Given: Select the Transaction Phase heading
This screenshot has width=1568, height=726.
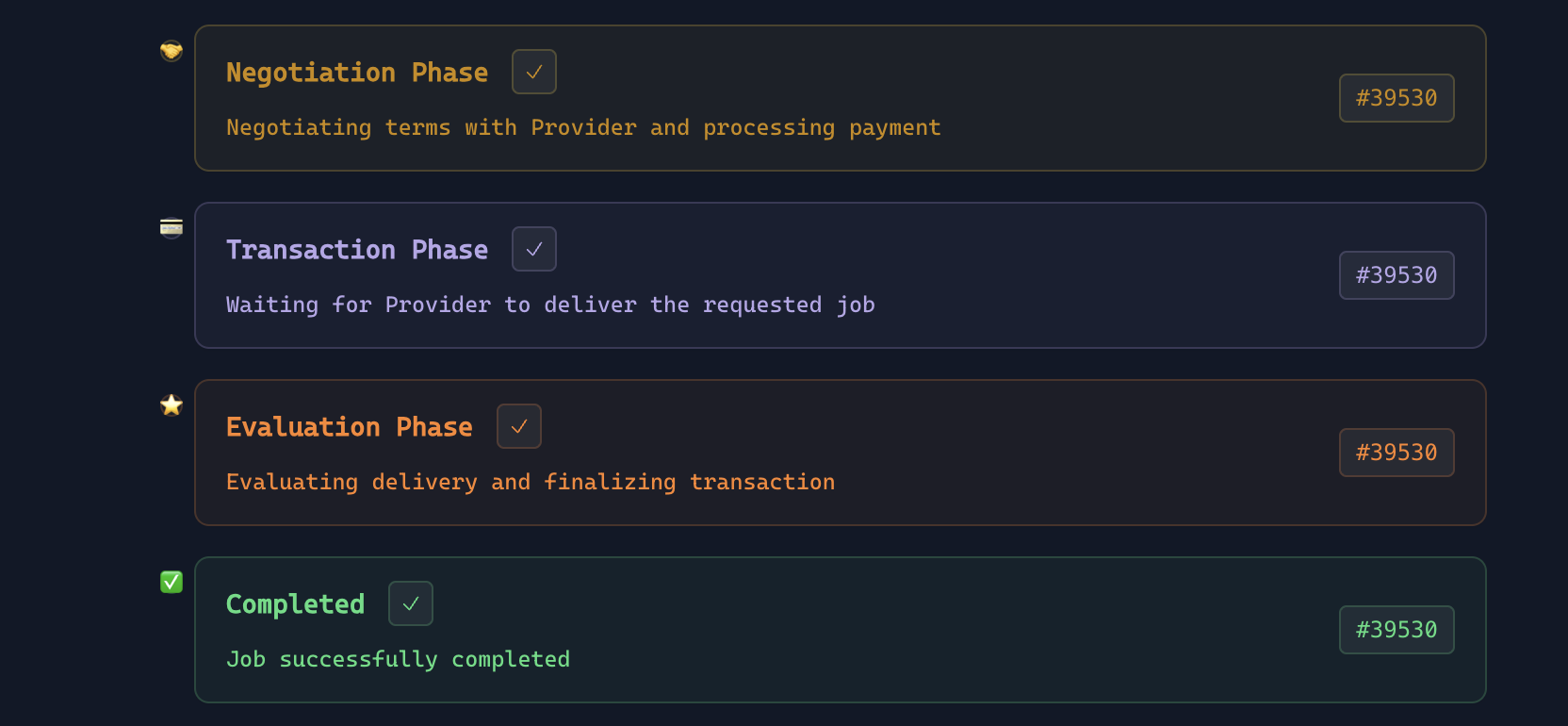Looking at the screenshot, I should 357,250.
